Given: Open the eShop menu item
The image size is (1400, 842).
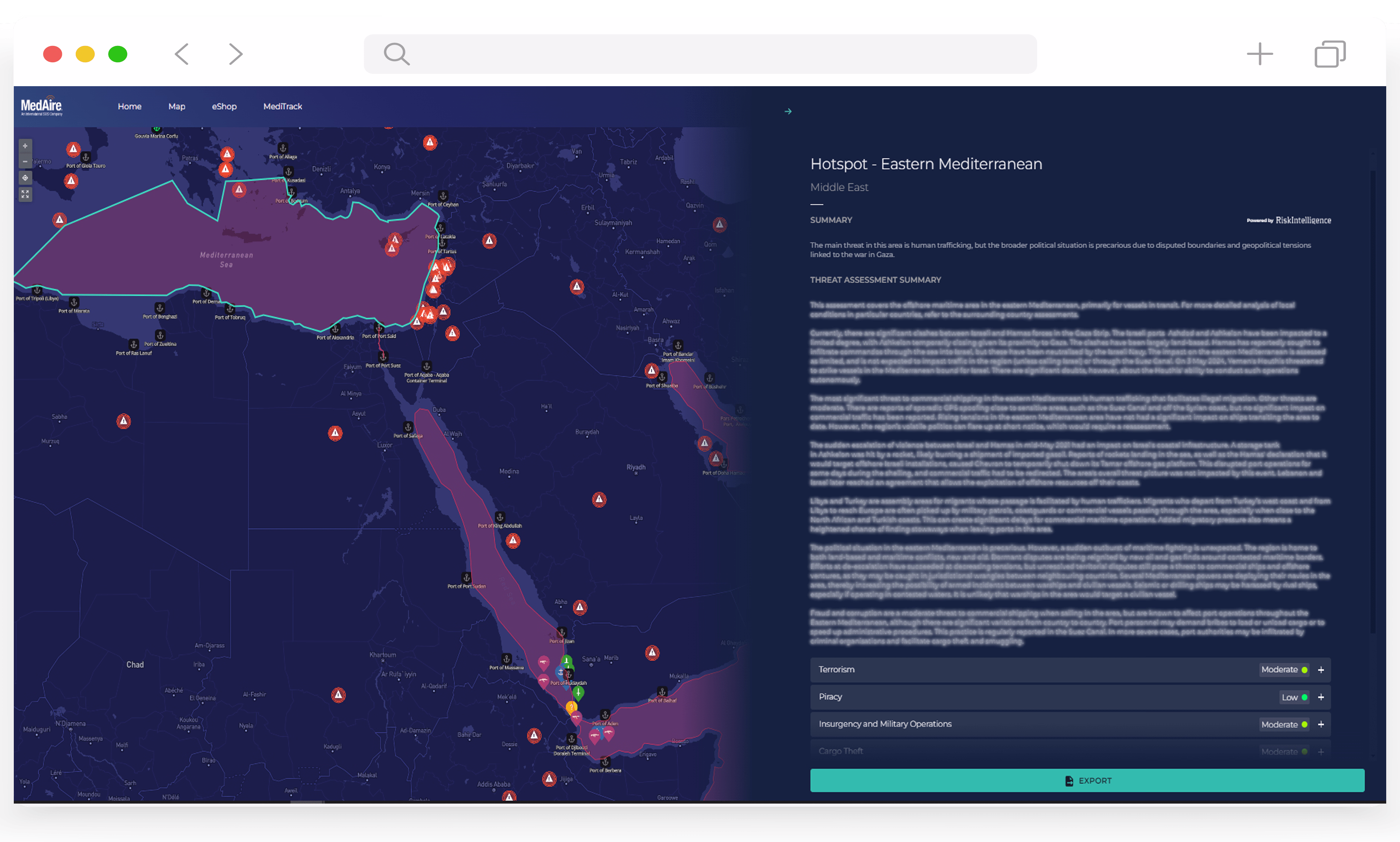Looking at the screenshot, I should tap(224, 107).
